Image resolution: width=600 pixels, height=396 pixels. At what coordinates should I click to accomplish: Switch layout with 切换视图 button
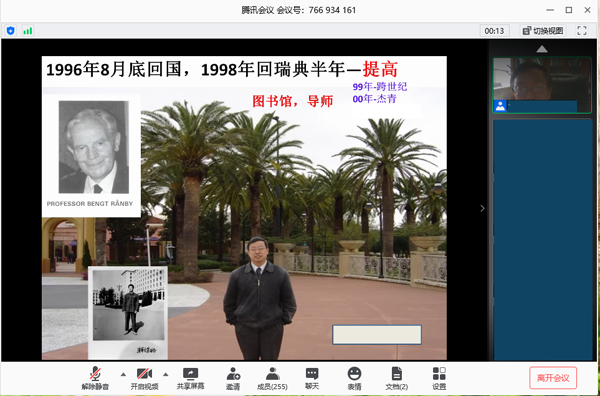coord(543,31)
